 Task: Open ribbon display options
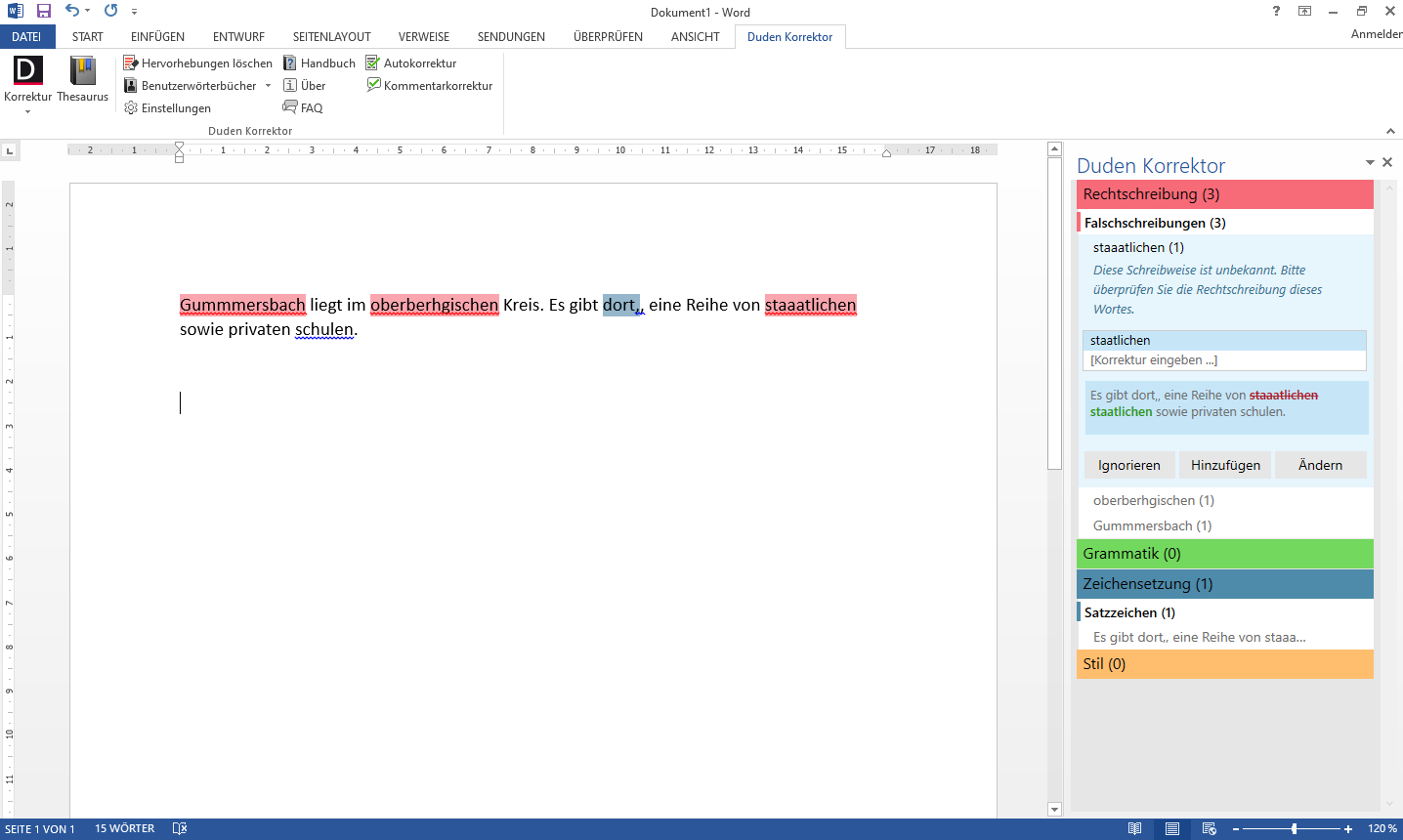1304,11
